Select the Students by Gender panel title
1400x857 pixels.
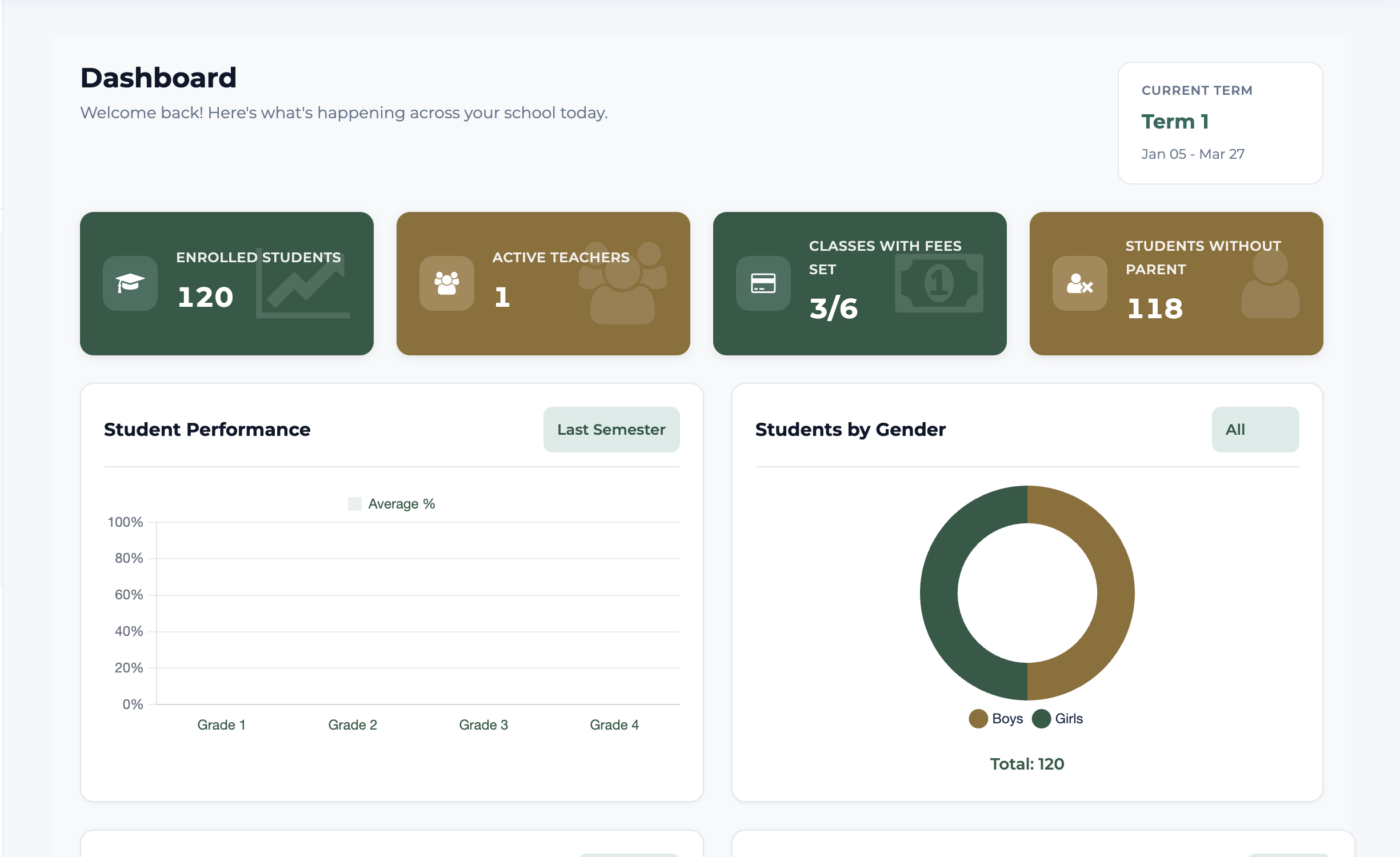pyautogui.click(x=850, y=429)
